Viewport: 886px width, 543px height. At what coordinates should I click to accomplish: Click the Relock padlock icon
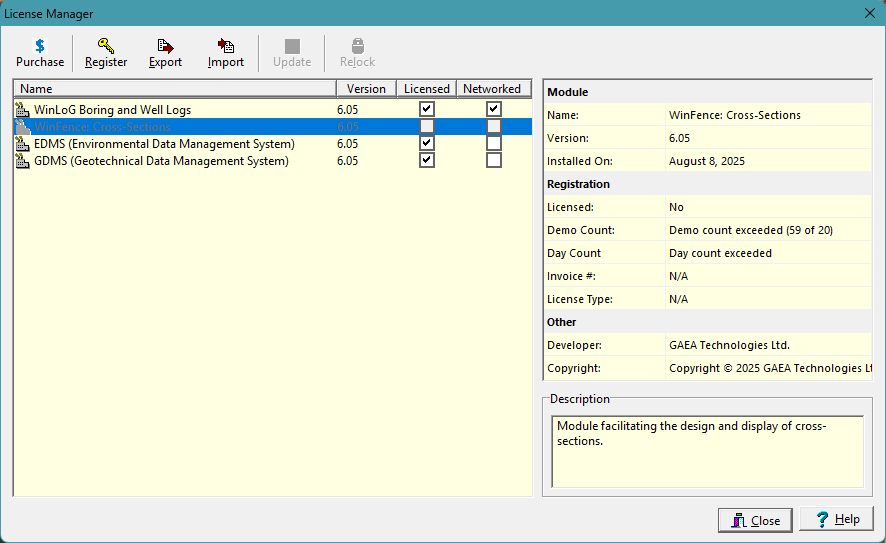pyautogui.click(x=358, y=46)
